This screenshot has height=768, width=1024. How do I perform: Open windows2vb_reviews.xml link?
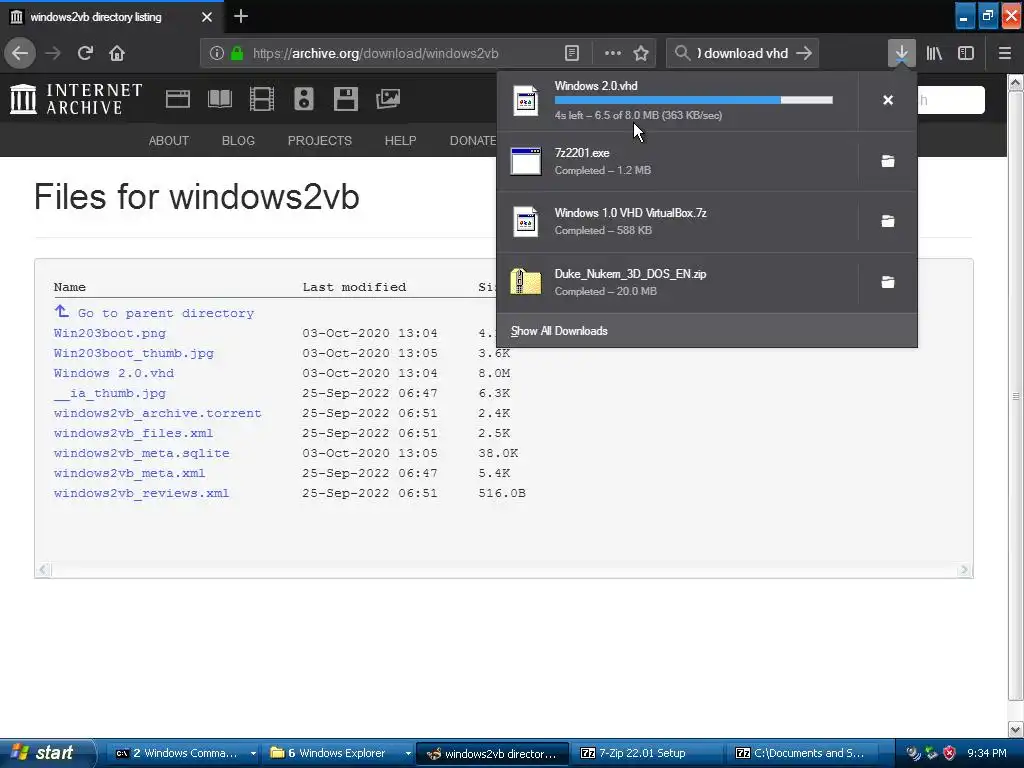pyautogui.click(x=141, y=493)
